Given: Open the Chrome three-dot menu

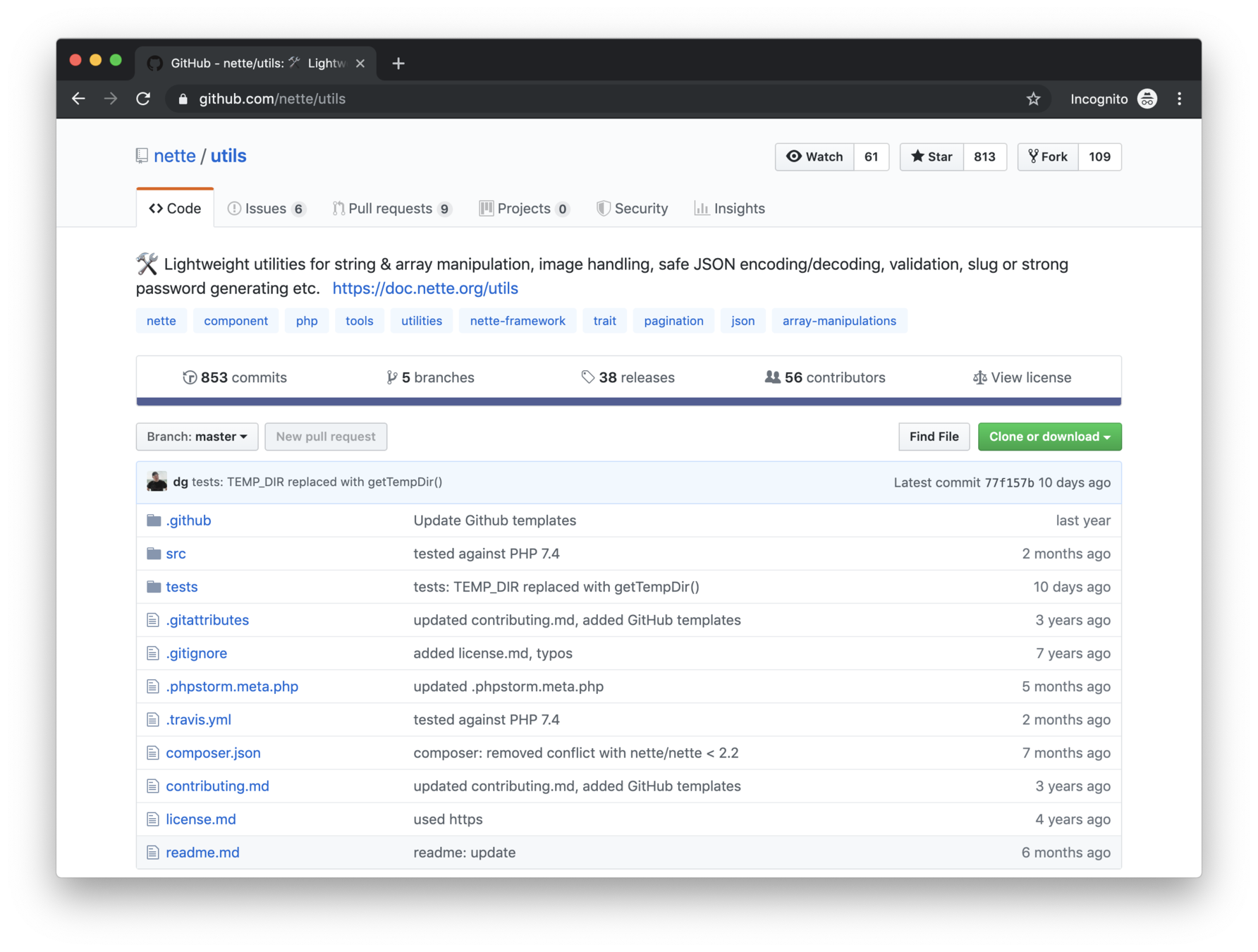Looking at the screenshot, I should click(1179, 99).
